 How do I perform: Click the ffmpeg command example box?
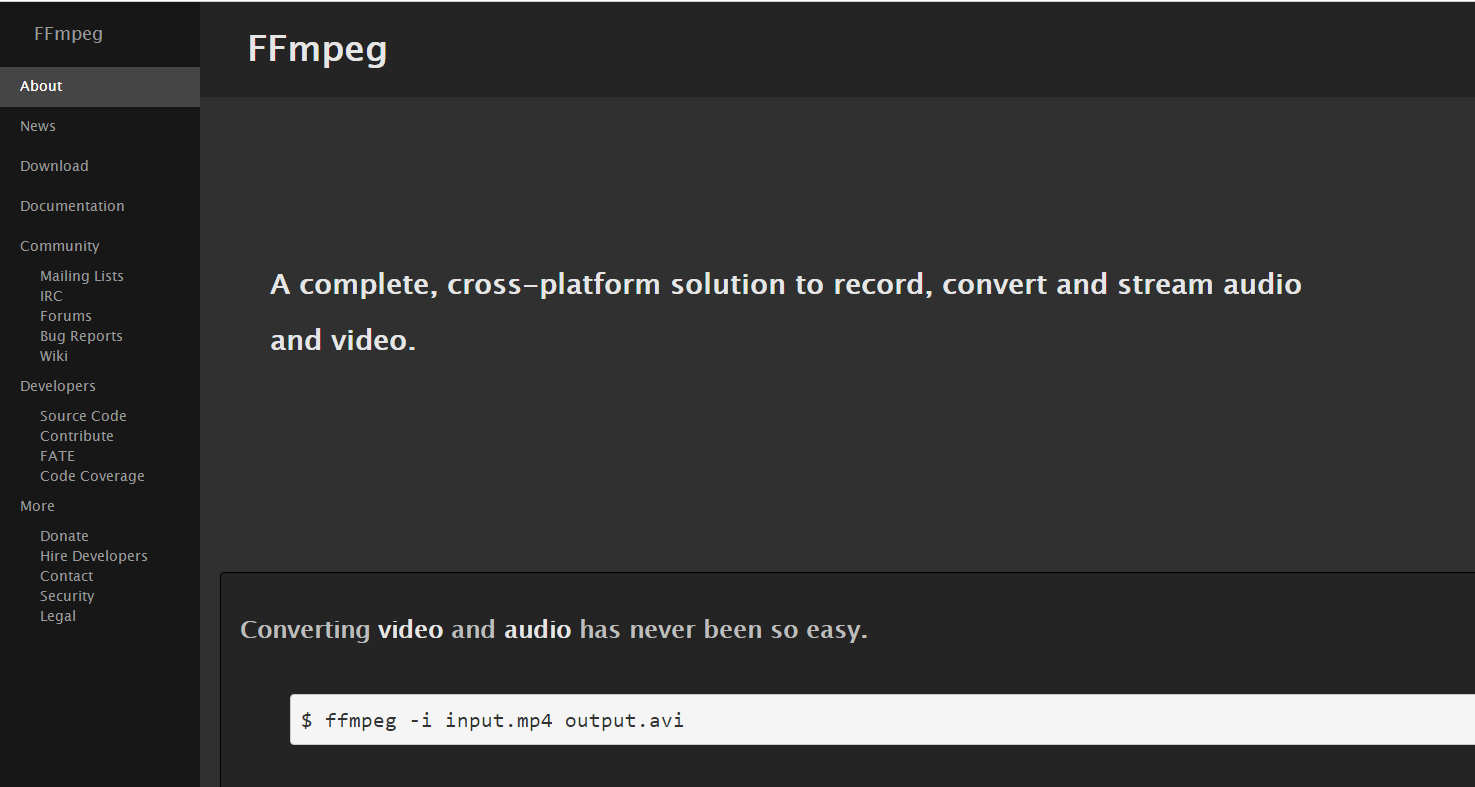point(880,720)
